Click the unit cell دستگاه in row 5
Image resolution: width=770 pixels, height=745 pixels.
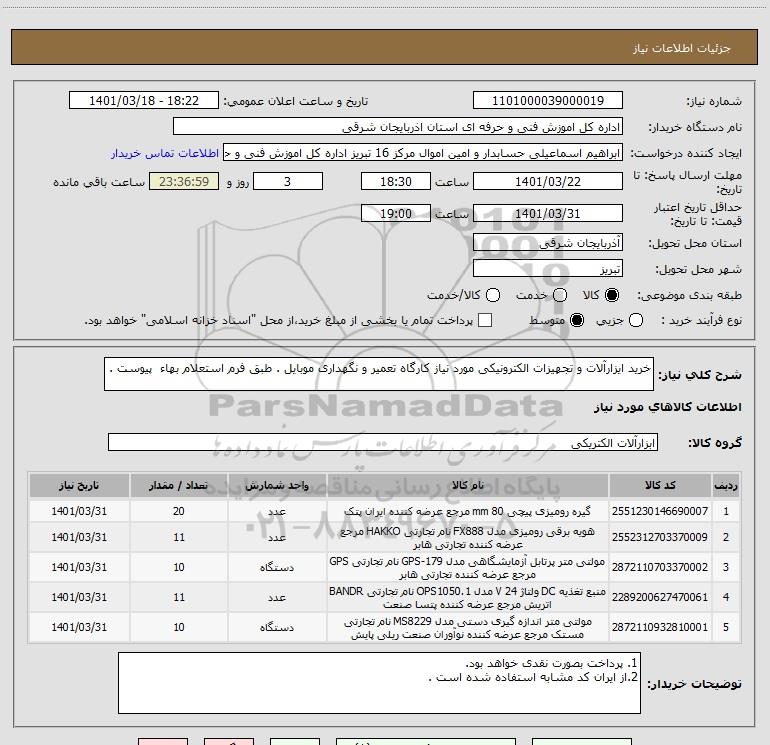tap(277, 627)
